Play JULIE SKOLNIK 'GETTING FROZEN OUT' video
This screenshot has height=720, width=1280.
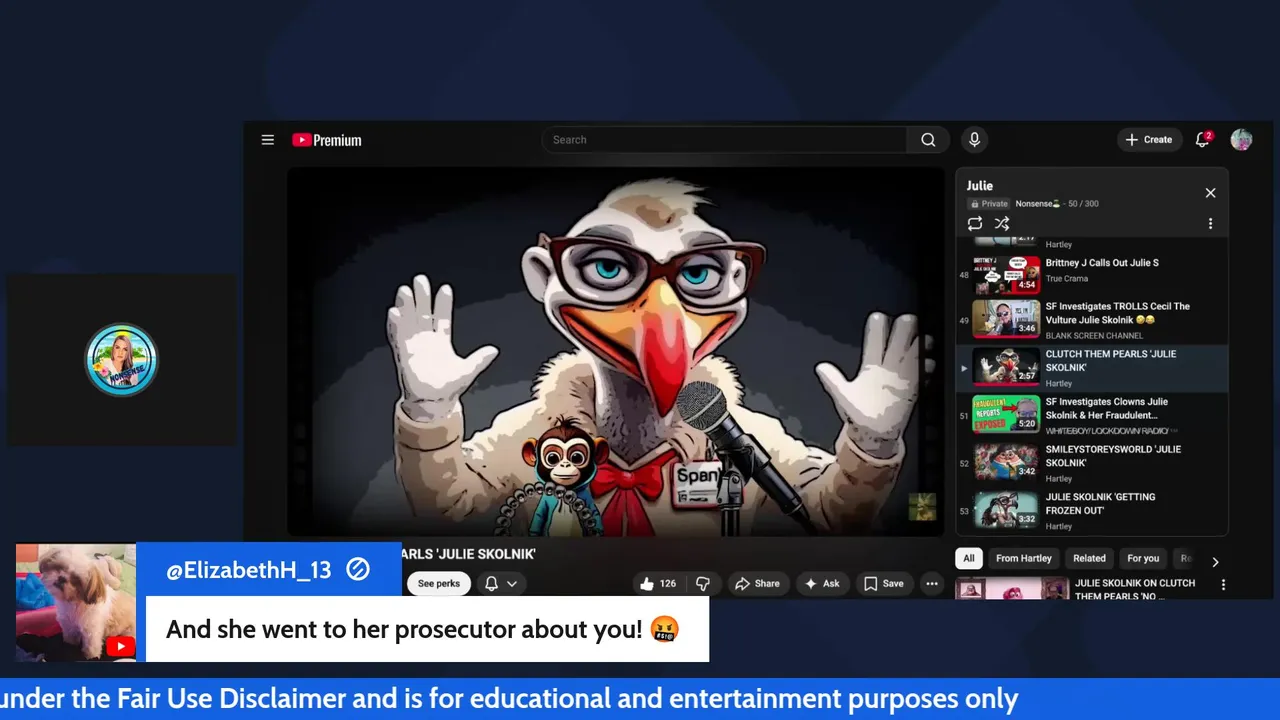tap(1092, 511)
